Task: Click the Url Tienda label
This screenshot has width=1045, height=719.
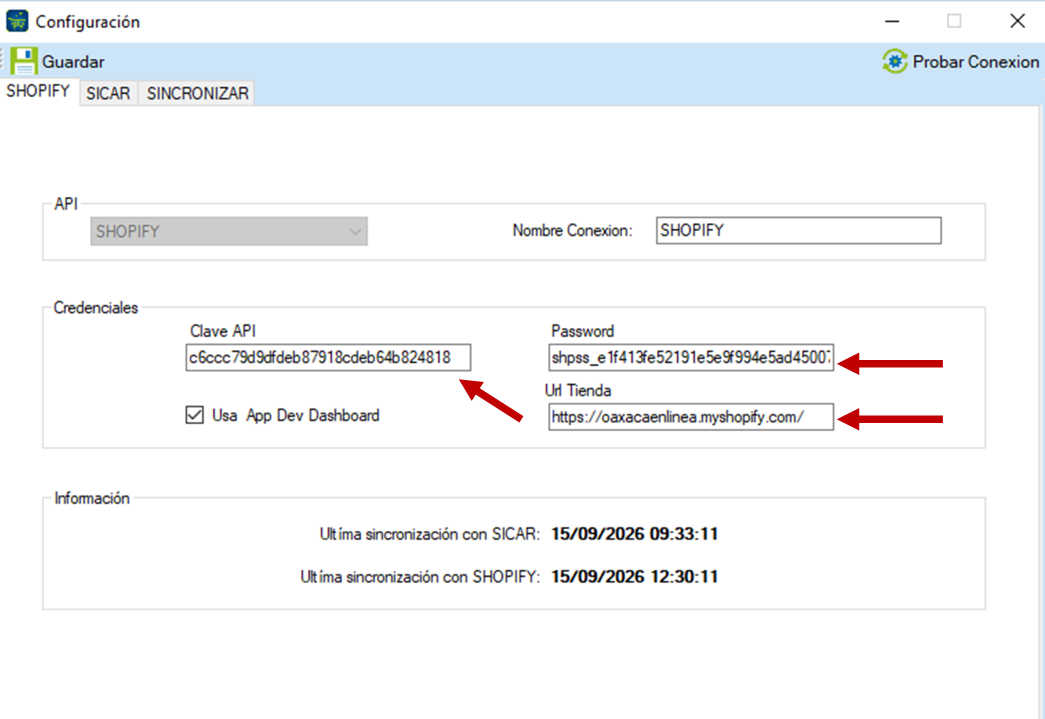Action: point(578,390)
